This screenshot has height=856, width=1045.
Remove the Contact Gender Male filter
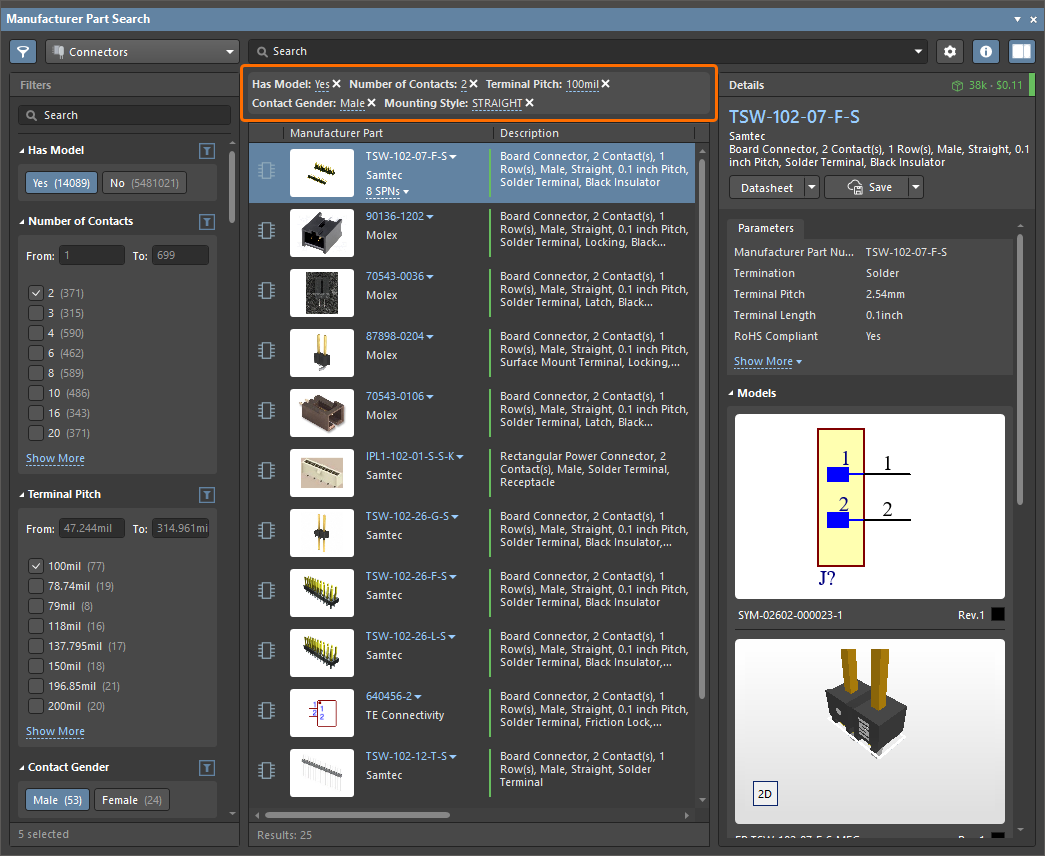click(372, 103)
